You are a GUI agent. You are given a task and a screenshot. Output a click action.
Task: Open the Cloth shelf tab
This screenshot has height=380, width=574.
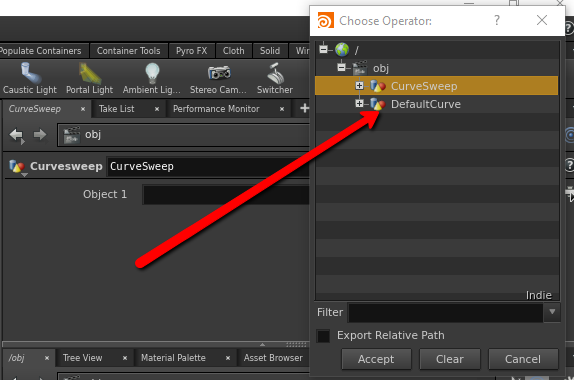pyautogui.click(x=234, y=51)
